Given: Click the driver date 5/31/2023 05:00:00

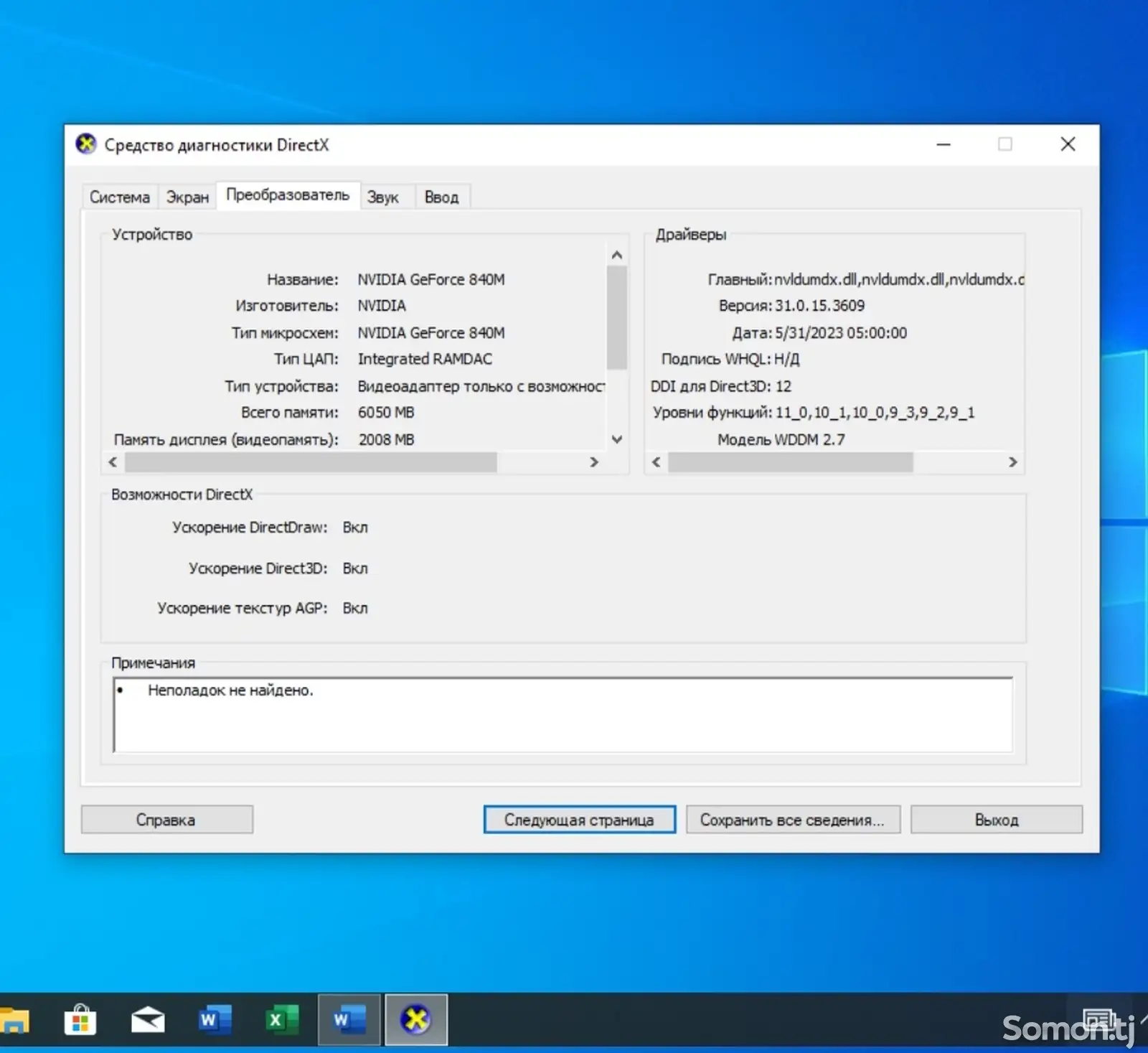Looking at the screenshot, I should pyautogui.click(x=841, y=333).
